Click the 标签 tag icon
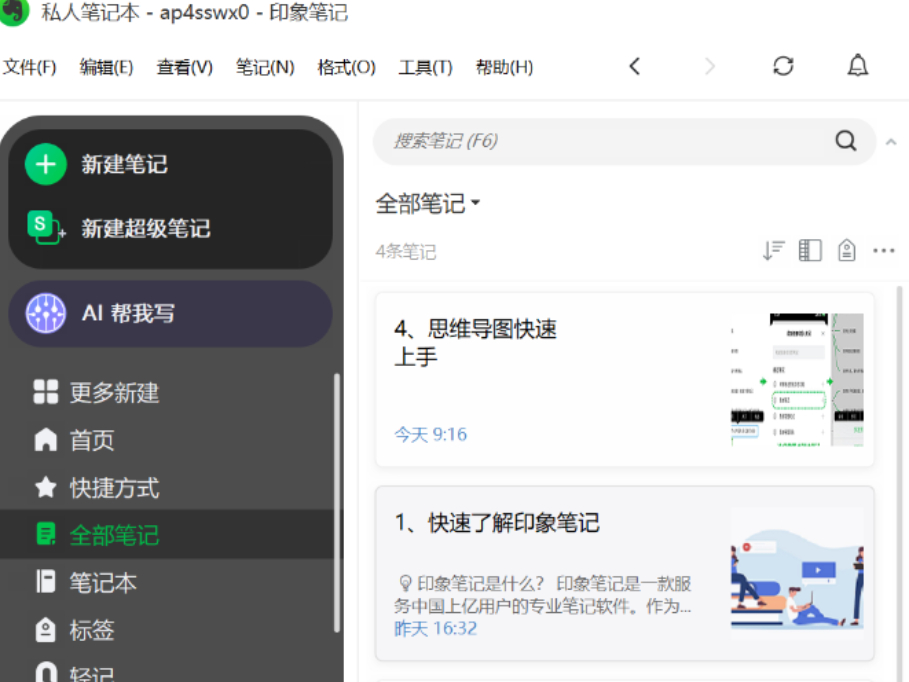909x682 pixels. [46, 630]
